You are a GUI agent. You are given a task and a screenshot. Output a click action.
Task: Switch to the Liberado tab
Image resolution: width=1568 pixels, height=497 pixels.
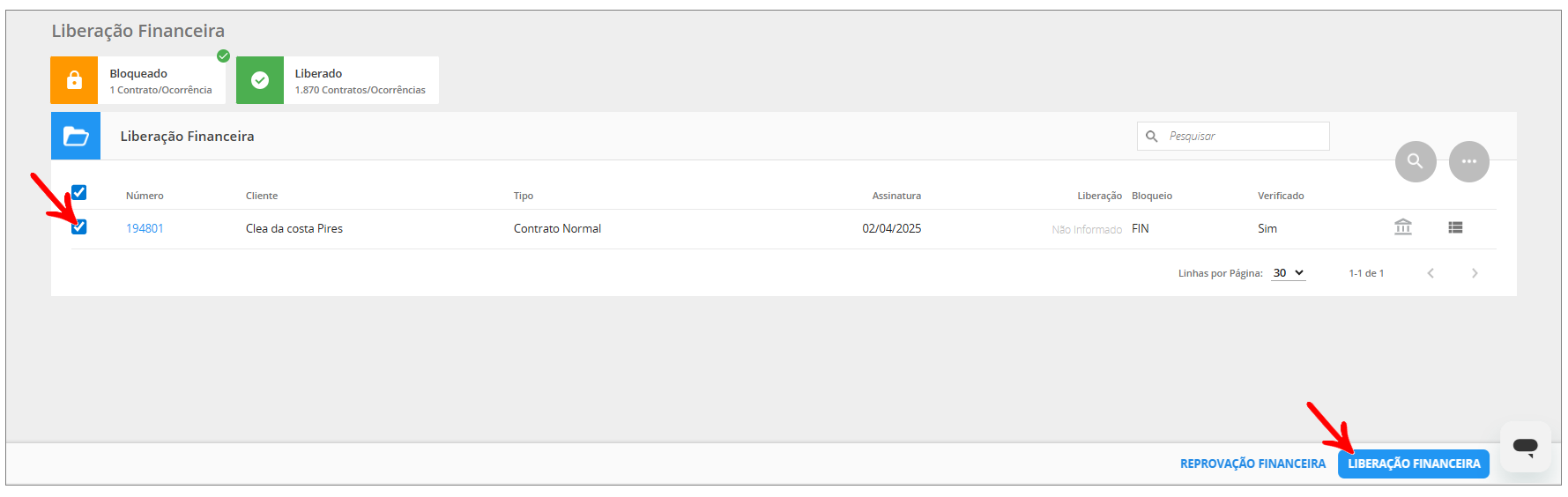point(360,80)
